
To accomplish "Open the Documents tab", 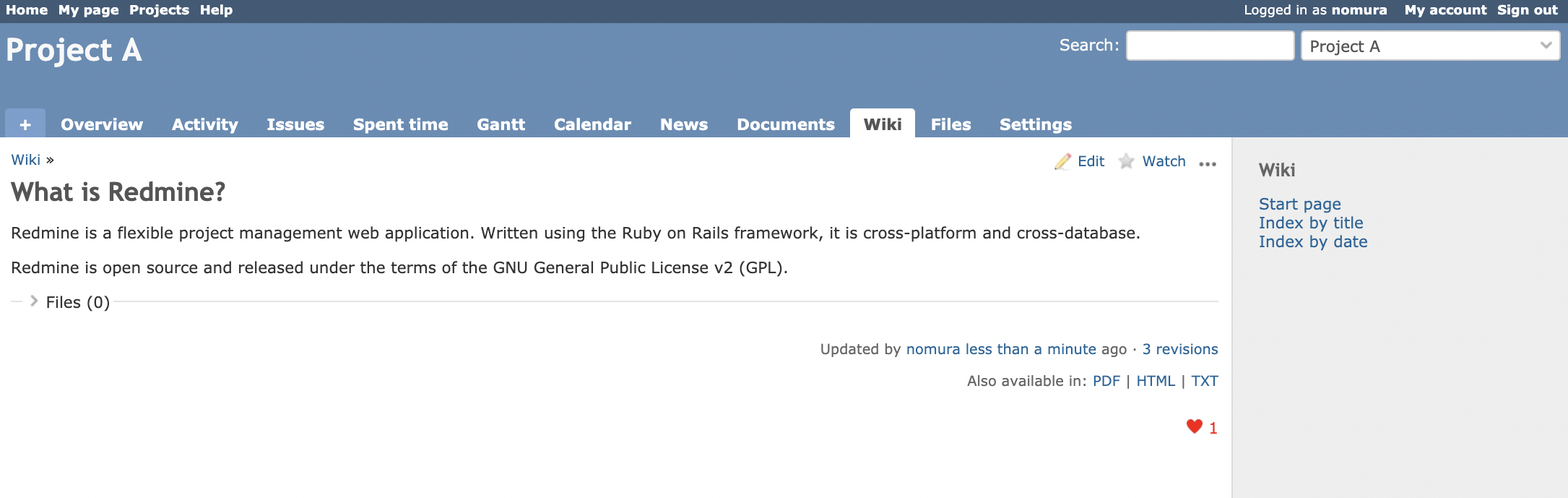I will (x=786, y=124).
